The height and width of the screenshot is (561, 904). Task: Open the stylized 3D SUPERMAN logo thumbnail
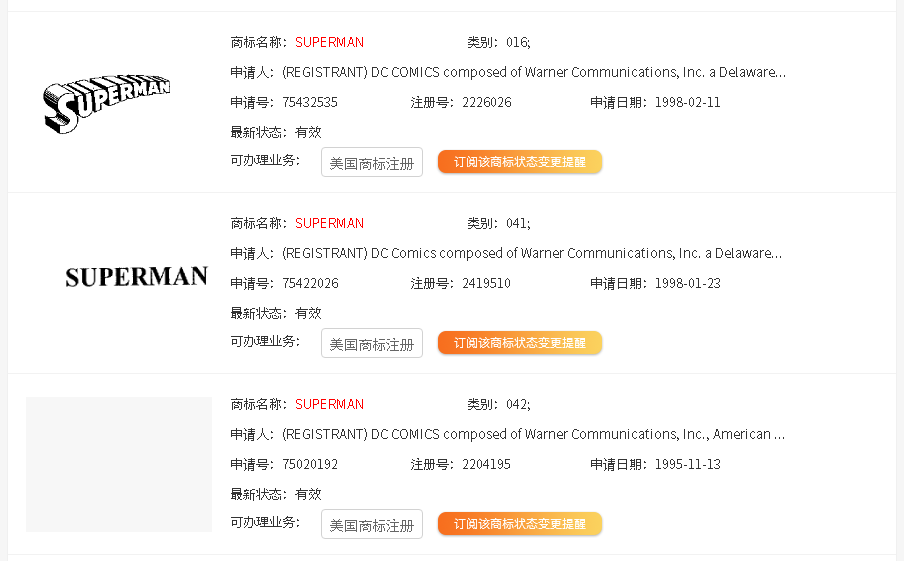point(107,103)
